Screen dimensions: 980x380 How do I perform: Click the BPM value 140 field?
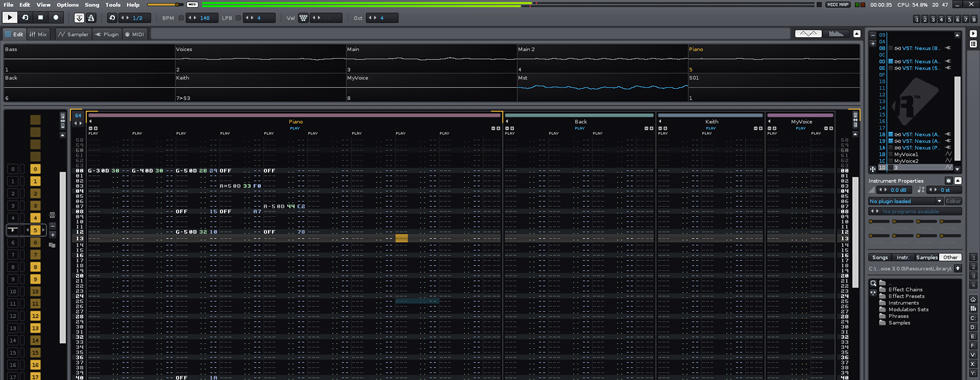click(202, 18)
